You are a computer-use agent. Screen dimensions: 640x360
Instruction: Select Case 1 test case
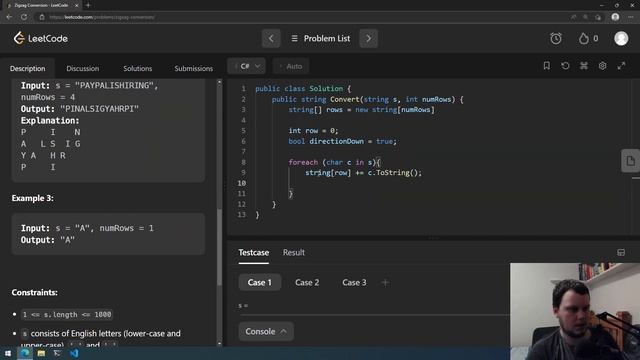pyautogui.click(x=260, y=282)
